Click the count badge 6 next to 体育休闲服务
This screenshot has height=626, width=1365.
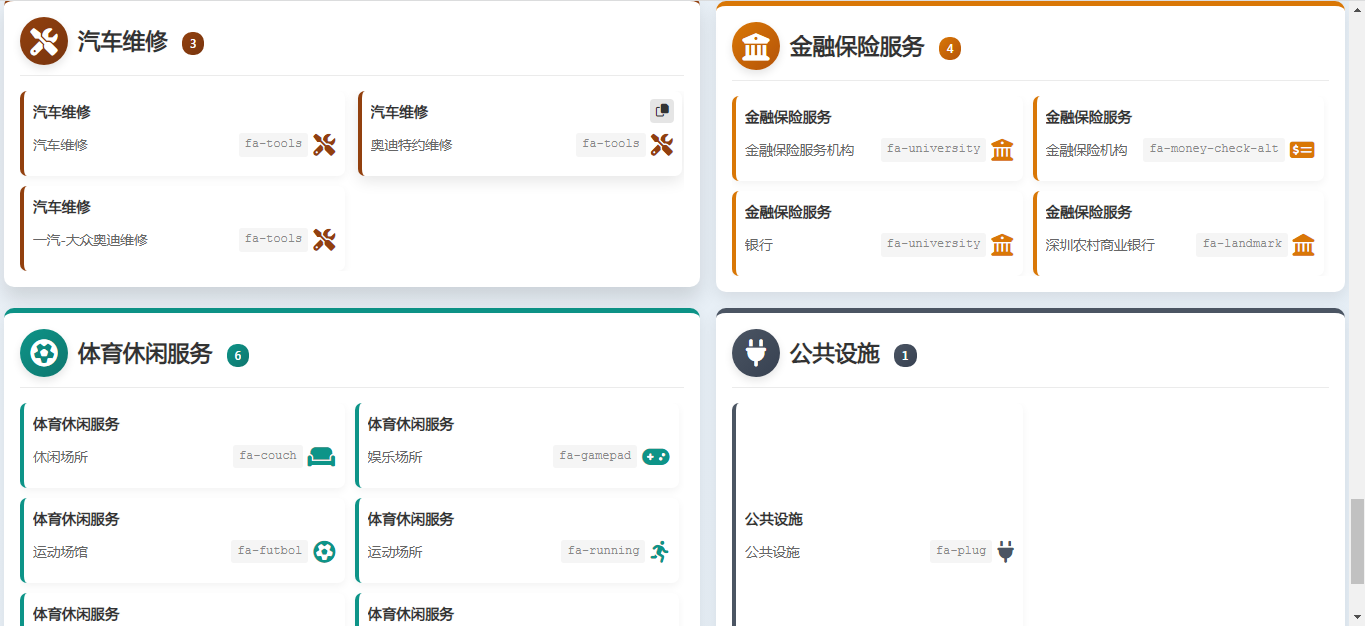238,355
